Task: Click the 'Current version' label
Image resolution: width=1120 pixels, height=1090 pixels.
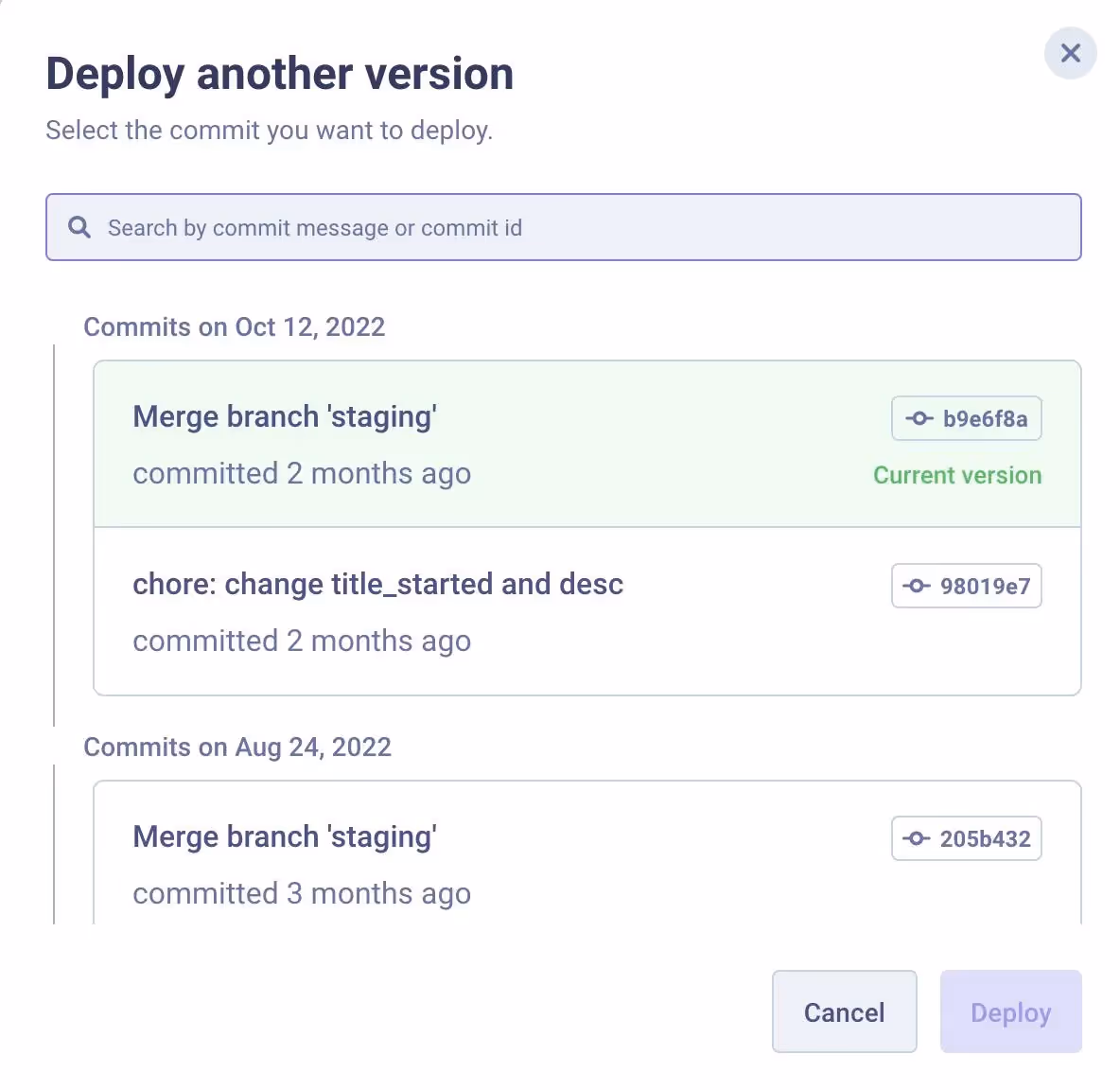Action: (x=957, y=475)
